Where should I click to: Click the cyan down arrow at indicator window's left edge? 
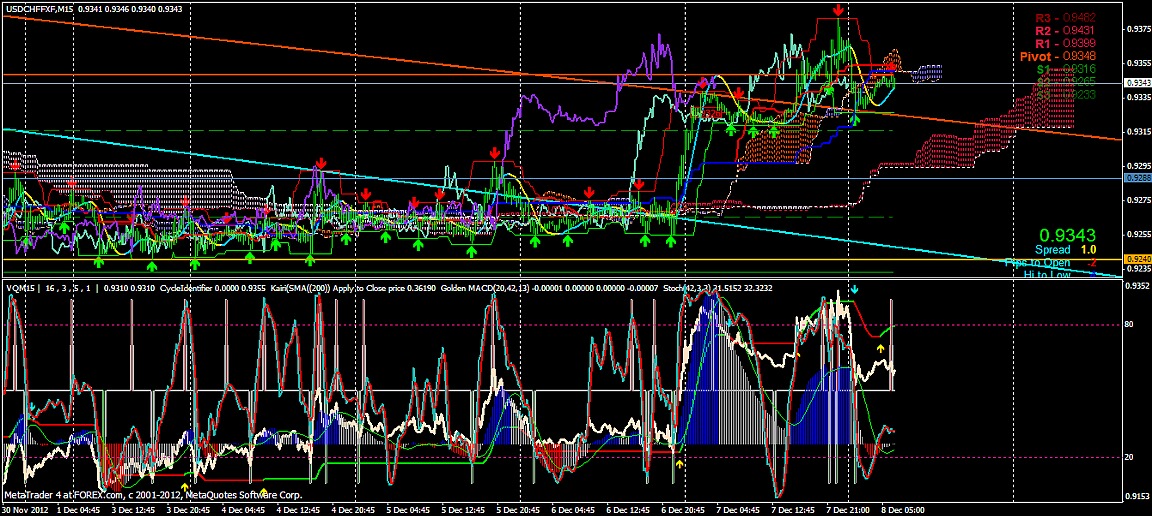click(x=31, y=408)
